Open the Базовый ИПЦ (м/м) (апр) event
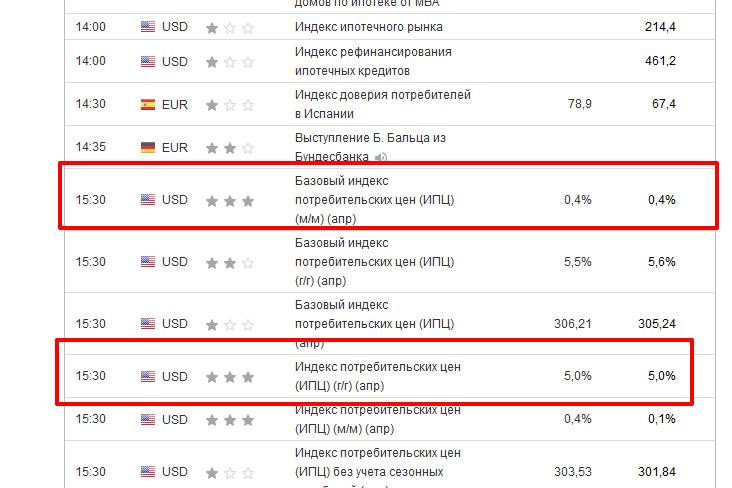732x488 pixels. (375, 199)
